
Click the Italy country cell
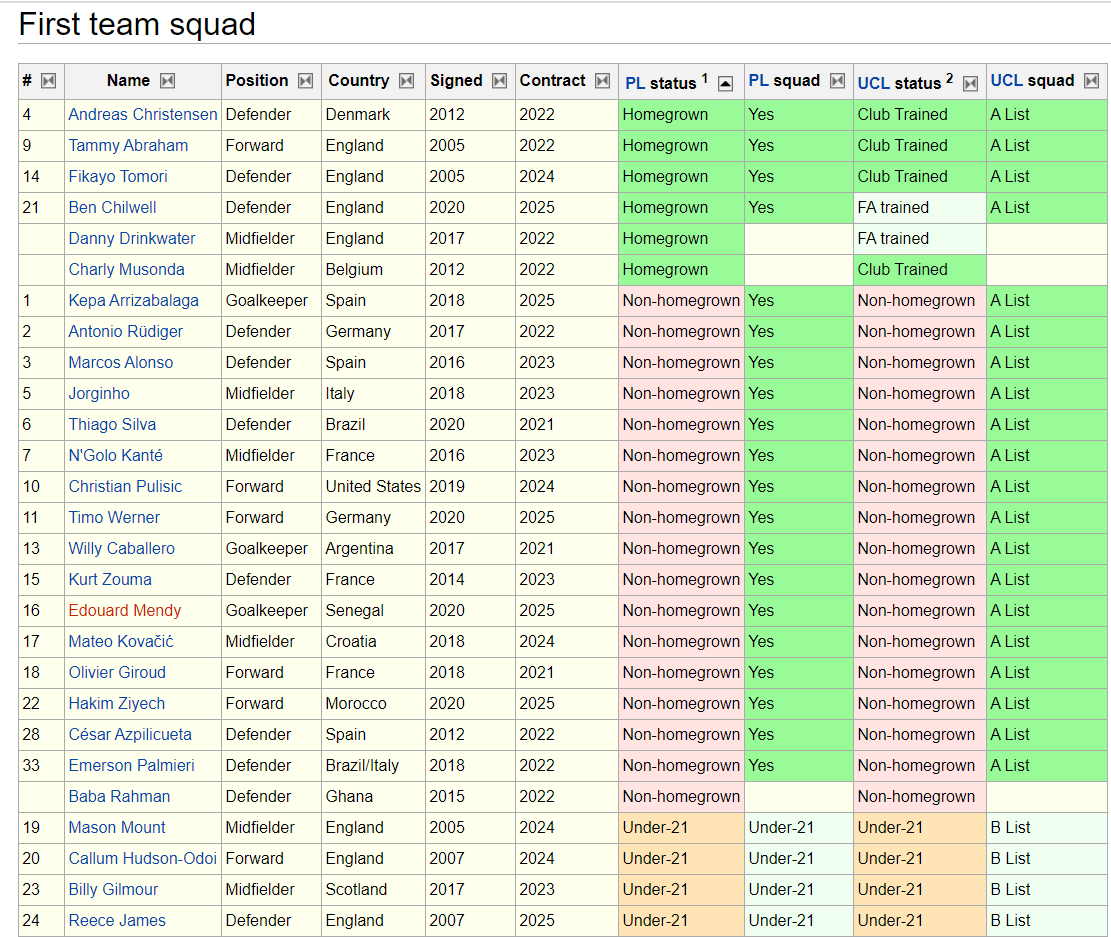coord(373,394)
